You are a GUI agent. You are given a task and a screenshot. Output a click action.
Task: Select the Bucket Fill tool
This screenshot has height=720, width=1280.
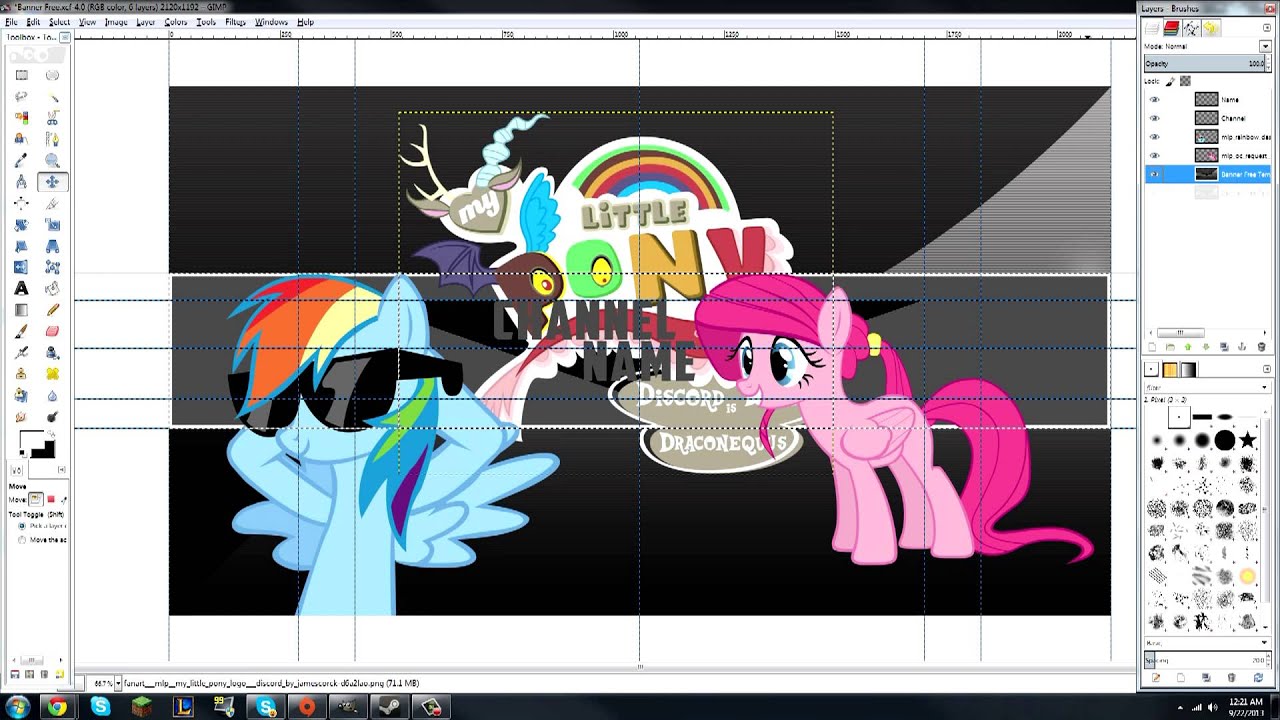pos(52,288)
